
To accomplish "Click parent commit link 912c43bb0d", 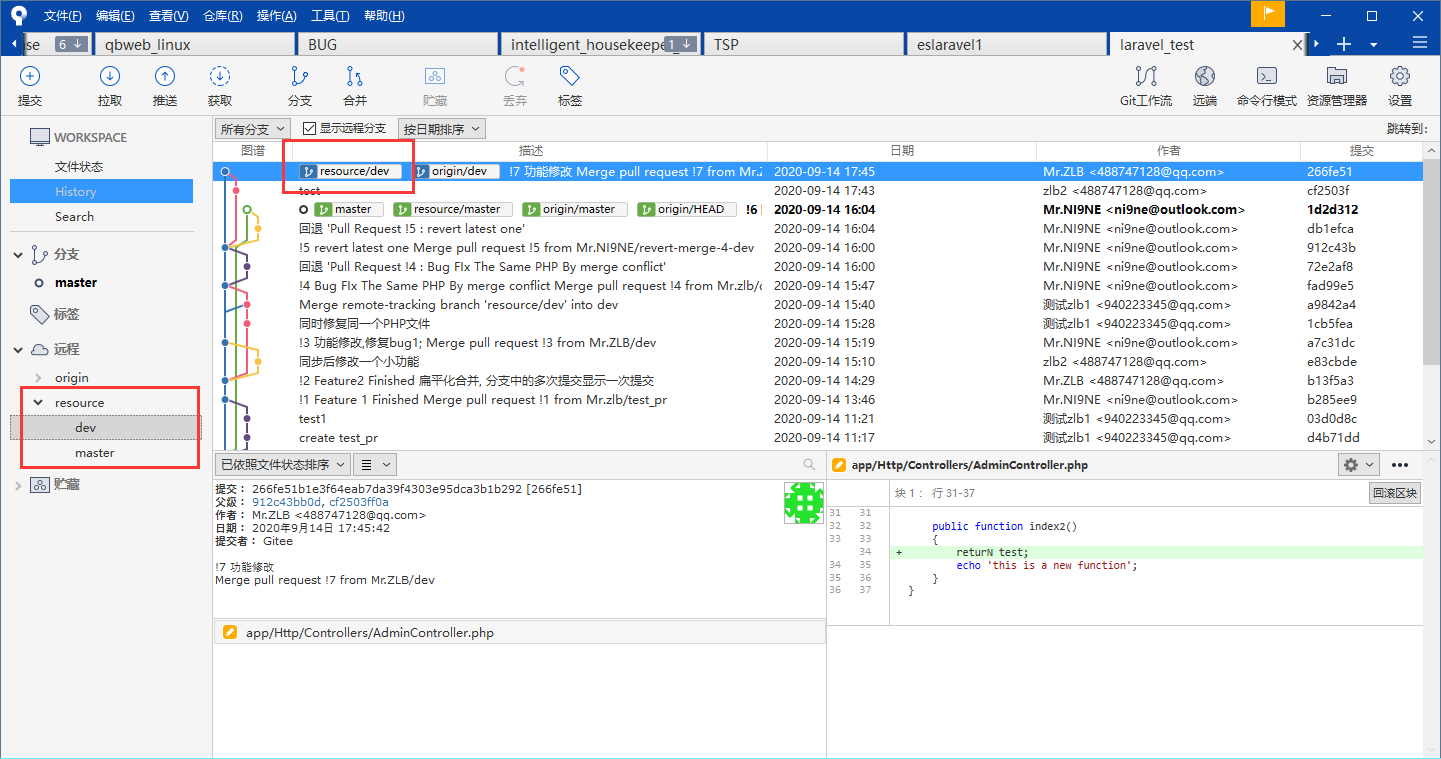I will [x=287, y=502].
